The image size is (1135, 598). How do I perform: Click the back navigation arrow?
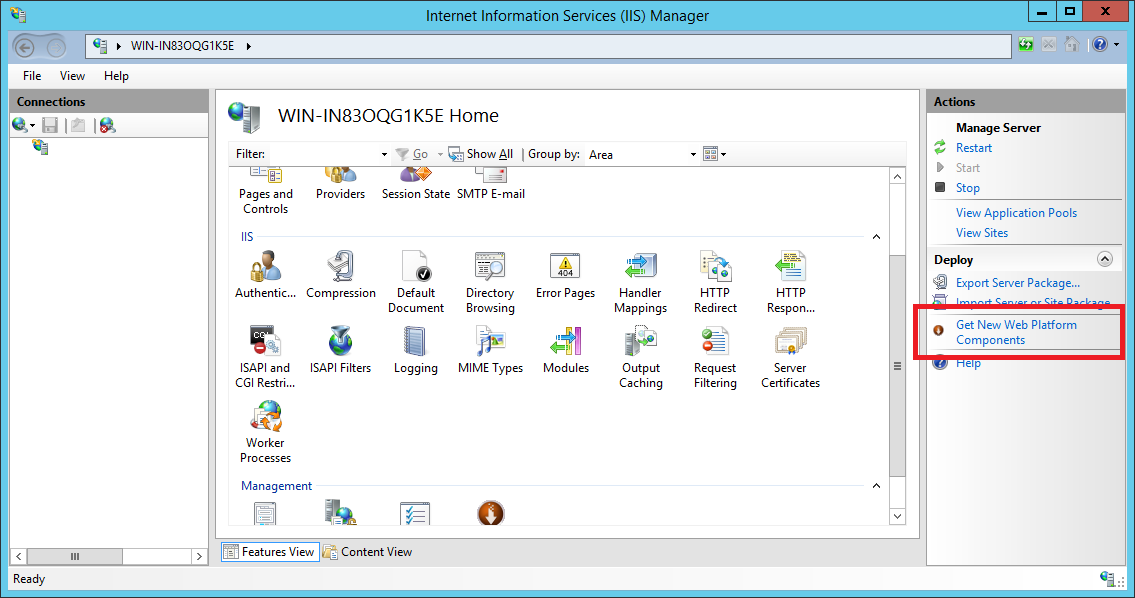click(25, 48)
